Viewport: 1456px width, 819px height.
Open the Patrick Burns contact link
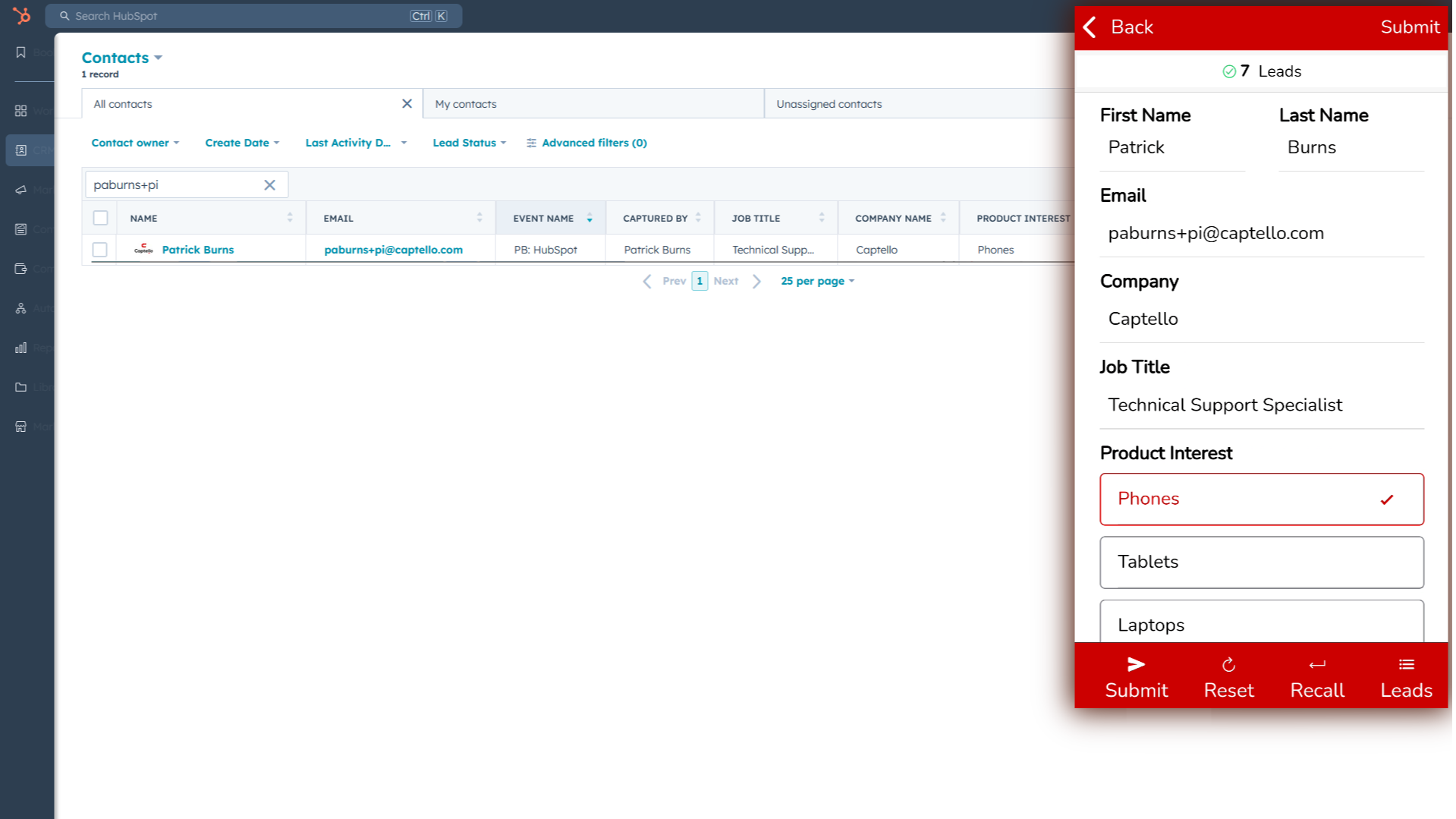pos(198,250)
